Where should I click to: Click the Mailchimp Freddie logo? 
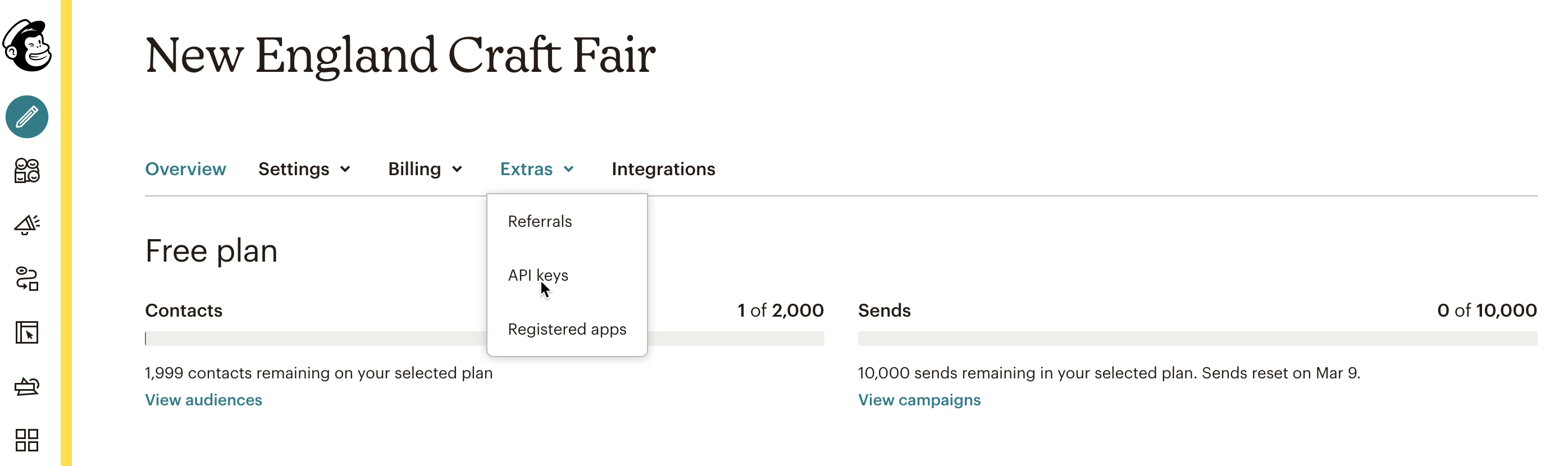coord(28,45)
